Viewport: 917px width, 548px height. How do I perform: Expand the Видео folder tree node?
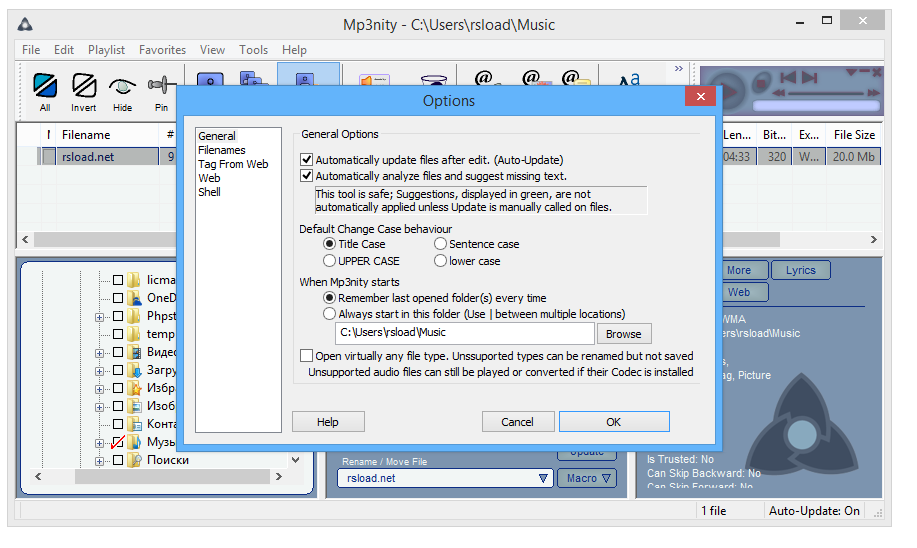click(99, 353)
